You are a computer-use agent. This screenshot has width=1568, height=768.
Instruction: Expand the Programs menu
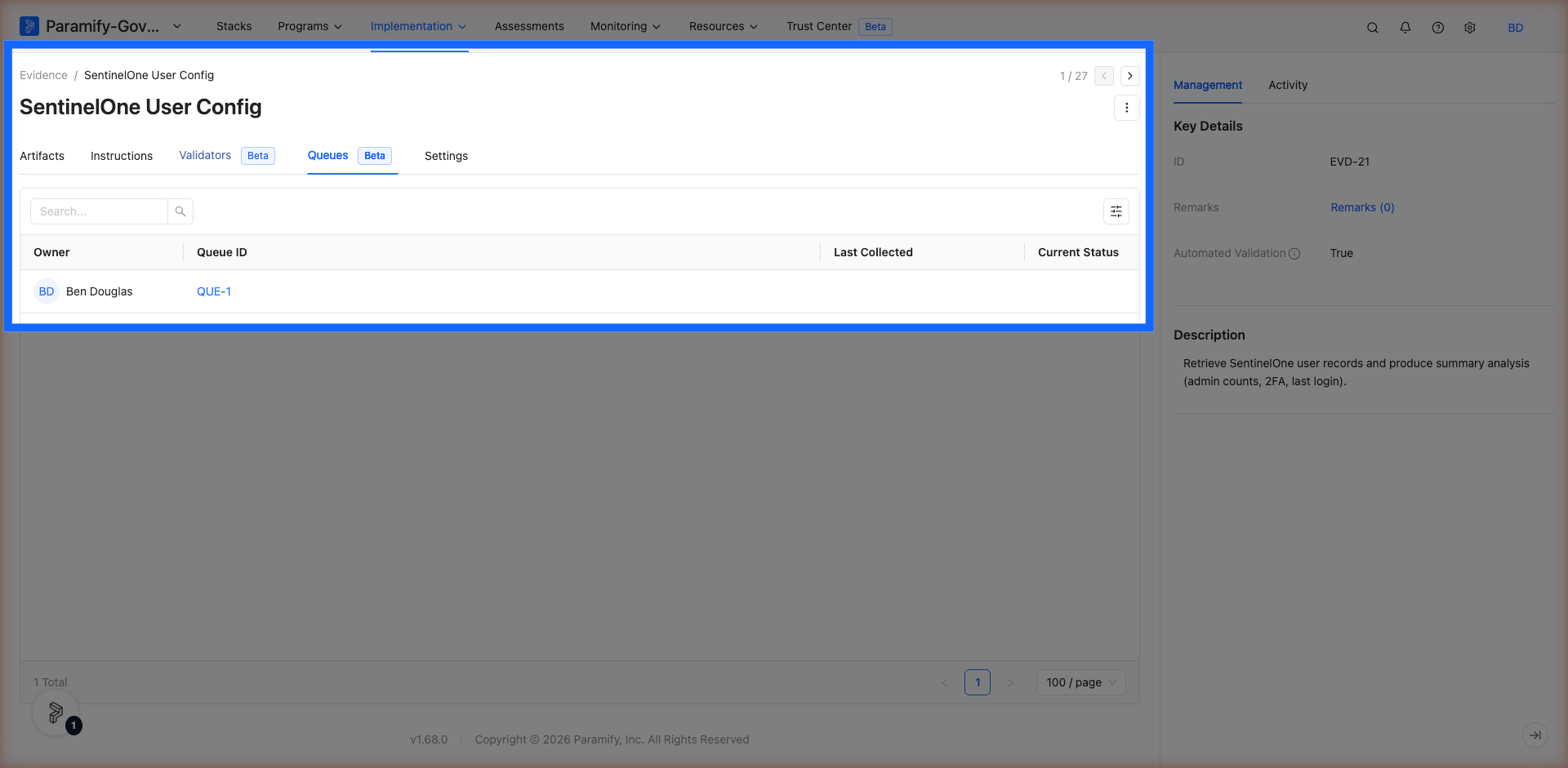click(310, 26)
